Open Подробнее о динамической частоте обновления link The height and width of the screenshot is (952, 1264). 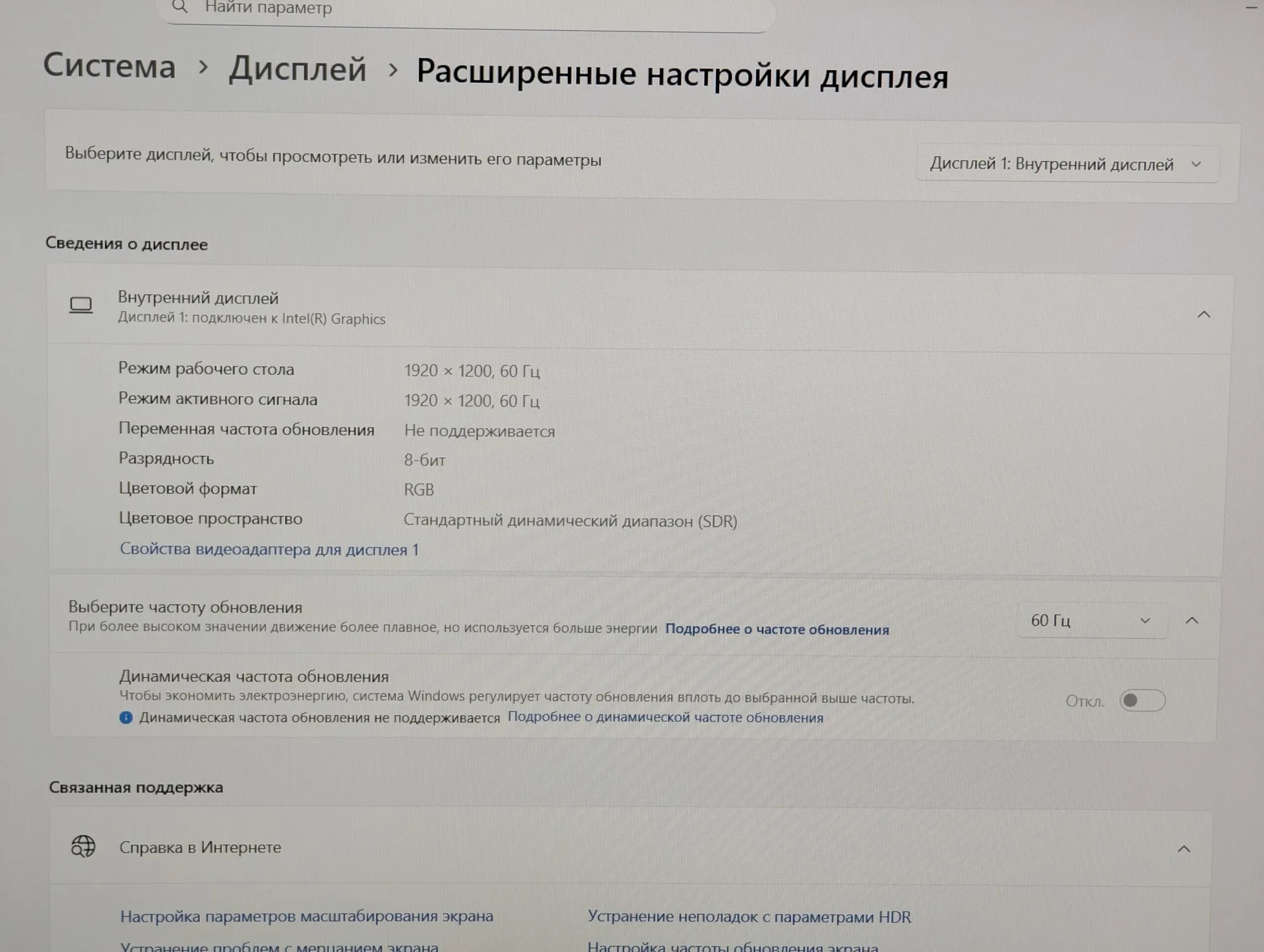pos(665,717)
